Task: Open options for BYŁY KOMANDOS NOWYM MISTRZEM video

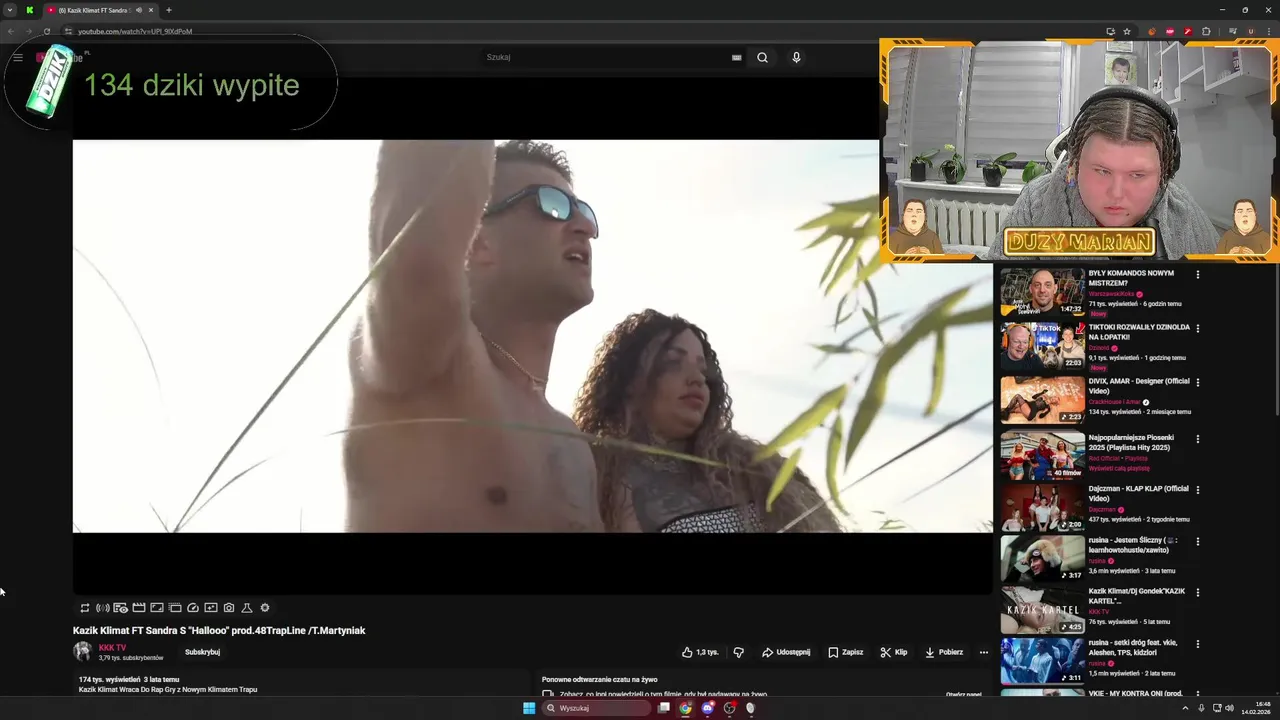Action: coord(1197,274)
